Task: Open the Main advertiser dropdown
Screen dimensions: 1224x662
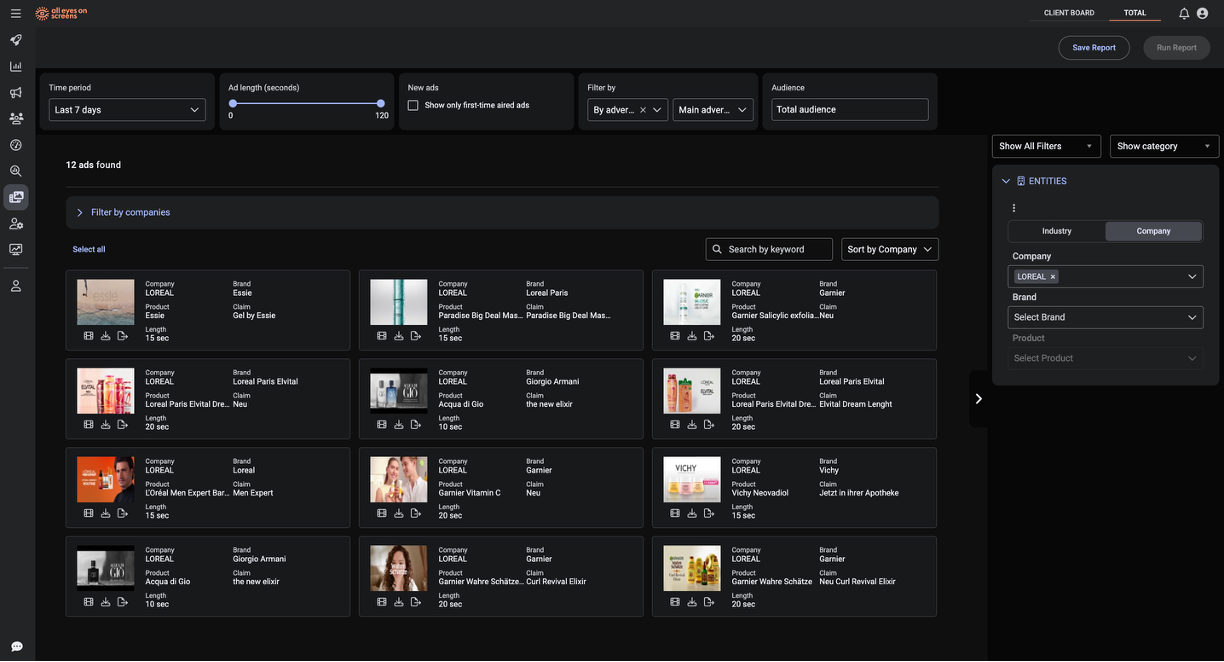Action: [713, 110]
